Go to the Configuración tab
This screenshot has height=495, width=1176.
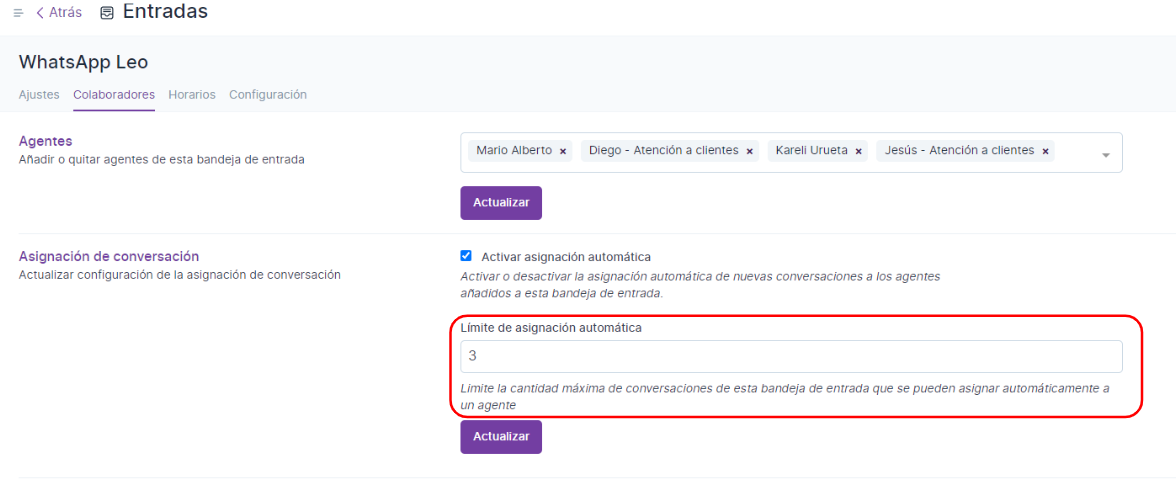click(x=268, y=95)
